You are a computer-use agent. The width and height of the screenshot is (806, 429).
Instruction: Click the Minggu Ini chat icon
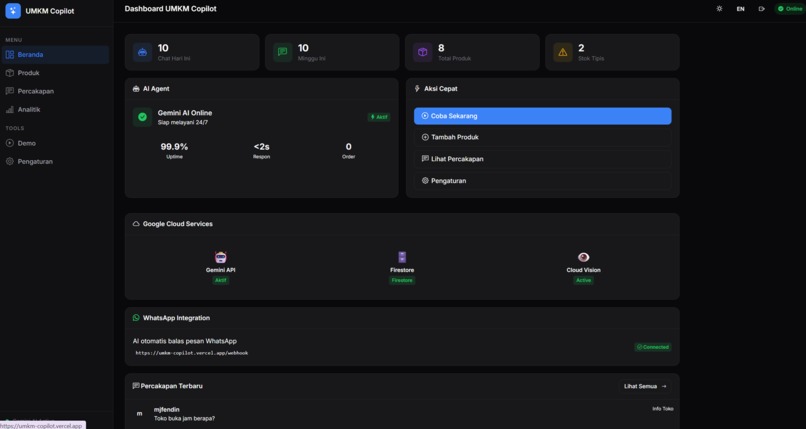(x=283, y=52)
